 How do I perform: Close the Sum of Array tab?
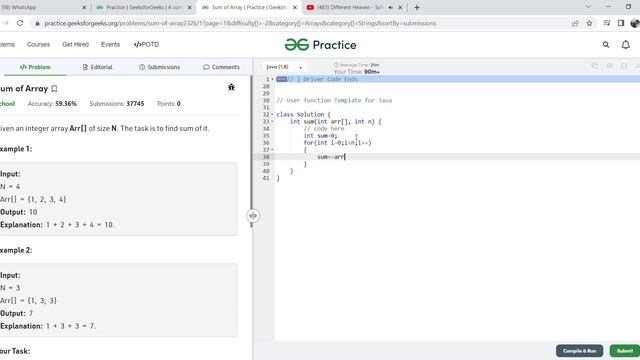click(295, 7)
